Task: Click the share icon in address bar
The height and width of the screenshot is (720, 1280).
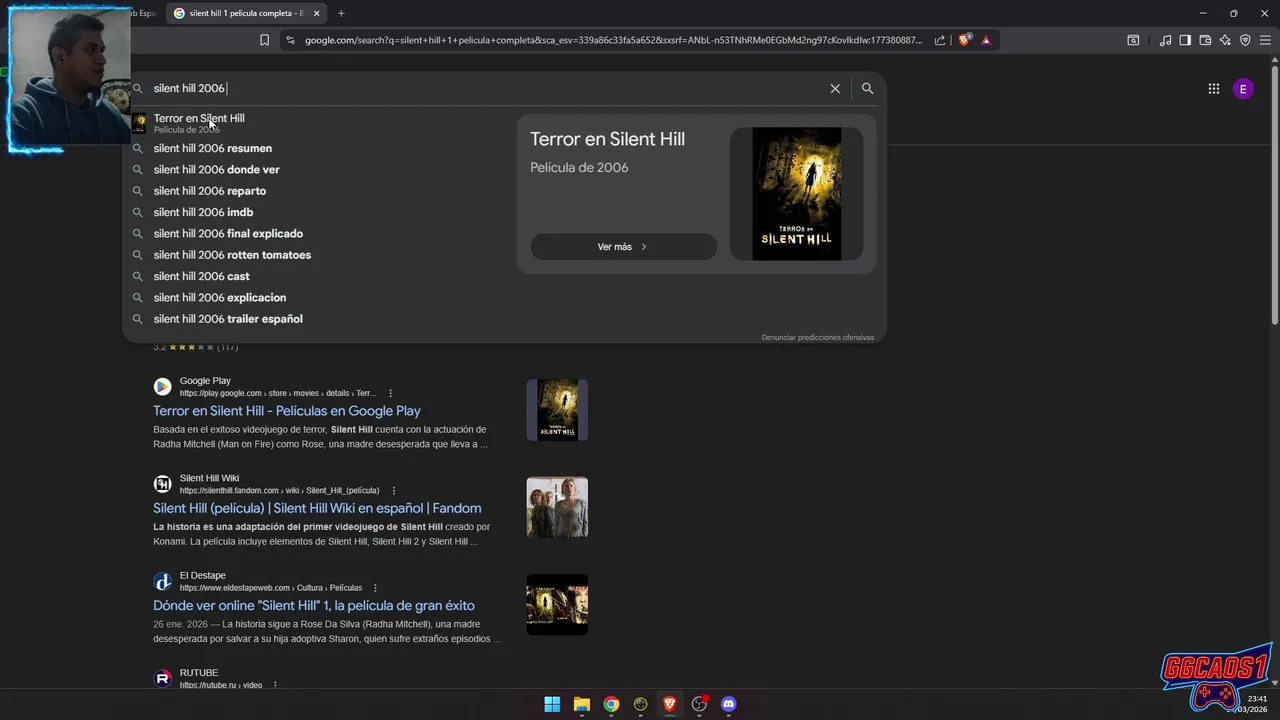Action: pyautogui.click(x=940, y=40)
